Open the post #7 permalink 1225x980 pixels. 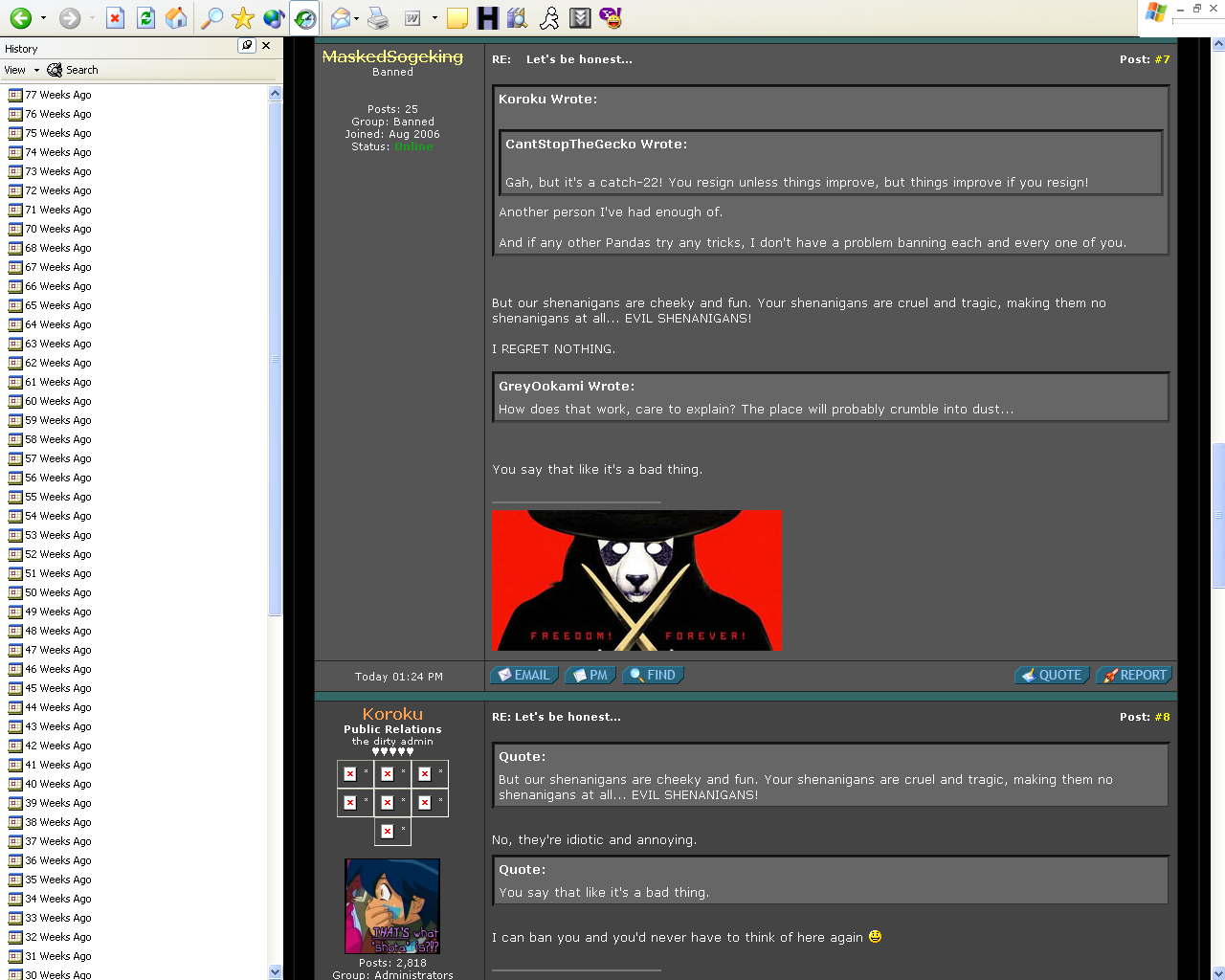(1162, 59)
